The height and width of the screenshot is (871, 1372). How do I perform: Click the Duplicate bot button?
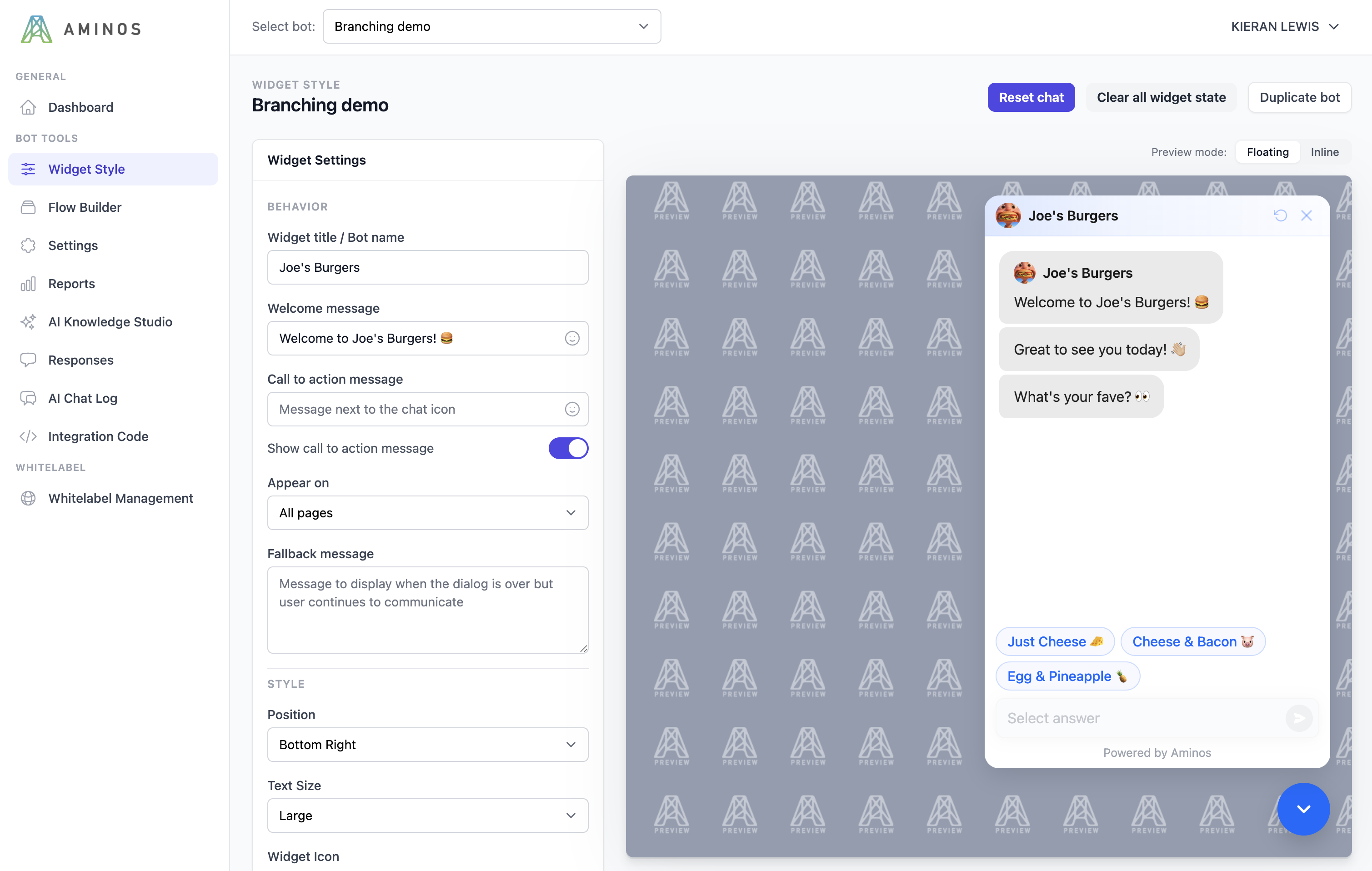pyautogui.click(x=1299, y=97)
